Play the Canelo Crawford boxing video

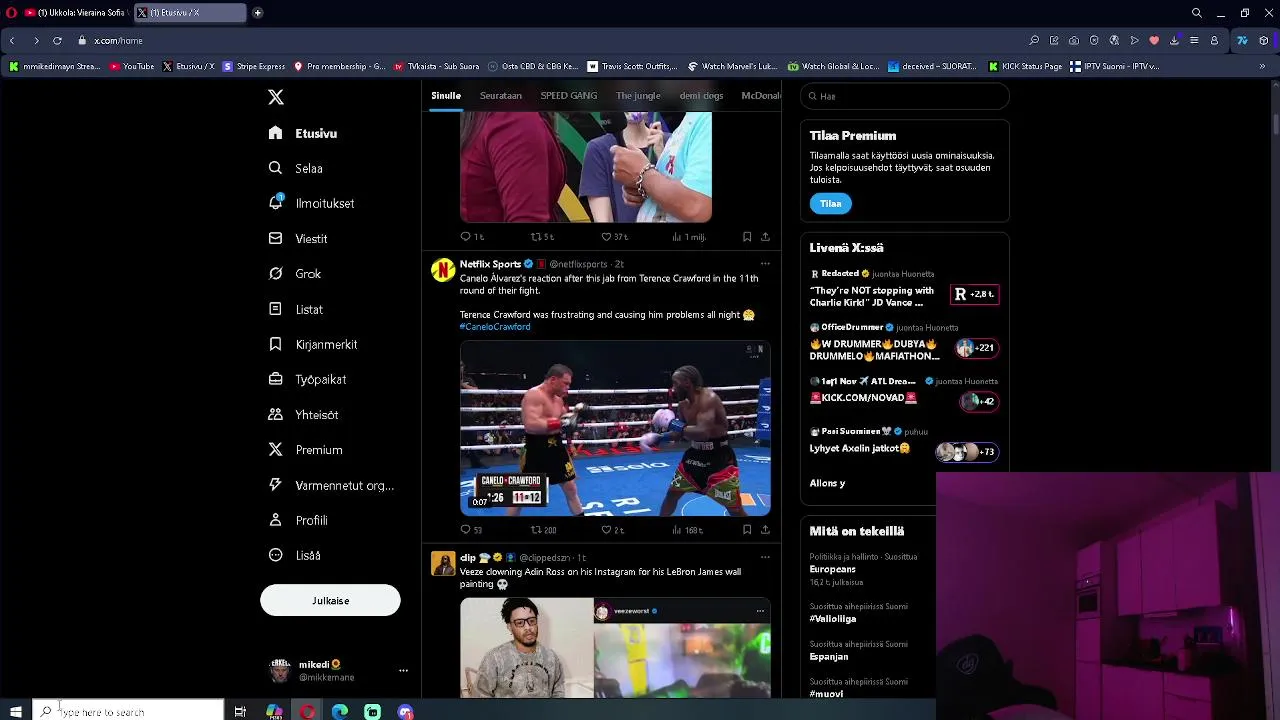[x=615, y=429]
